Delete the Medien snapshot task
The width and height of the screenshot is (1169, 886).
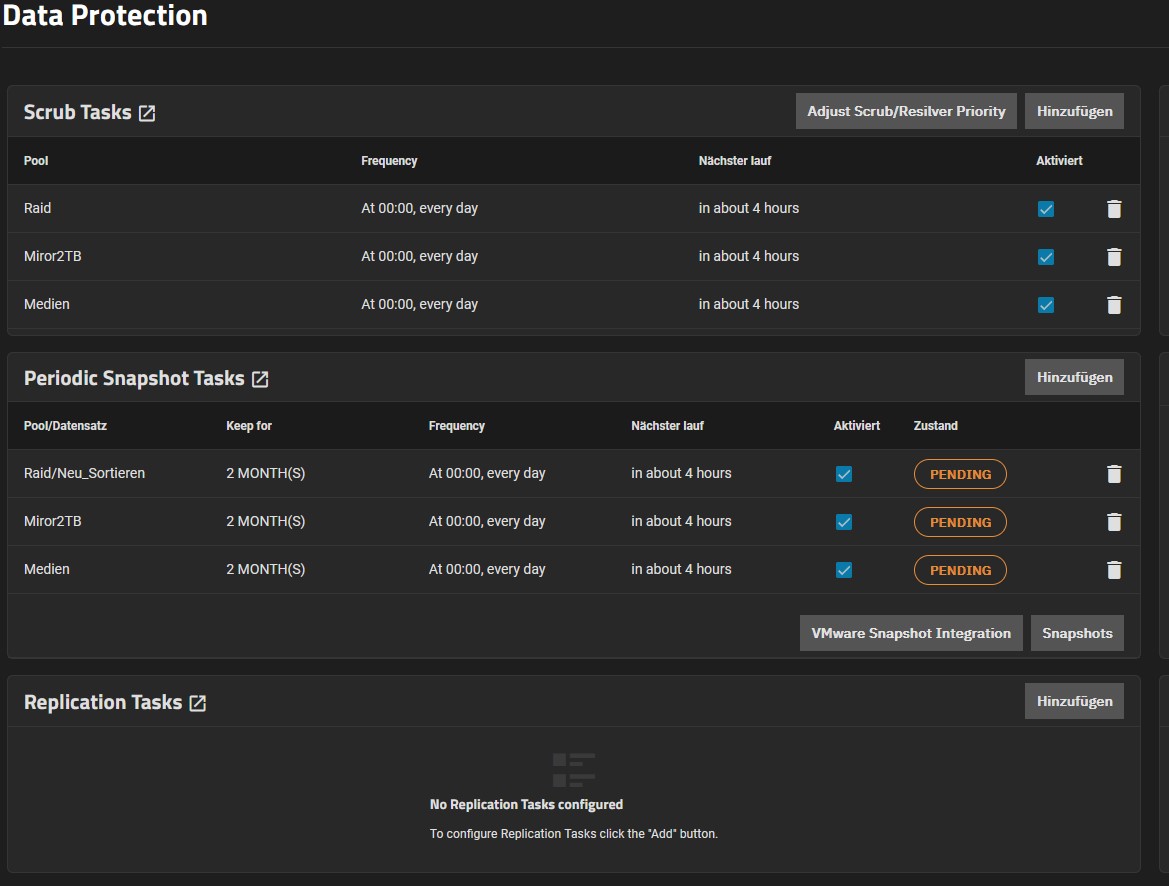point(1114,570)
